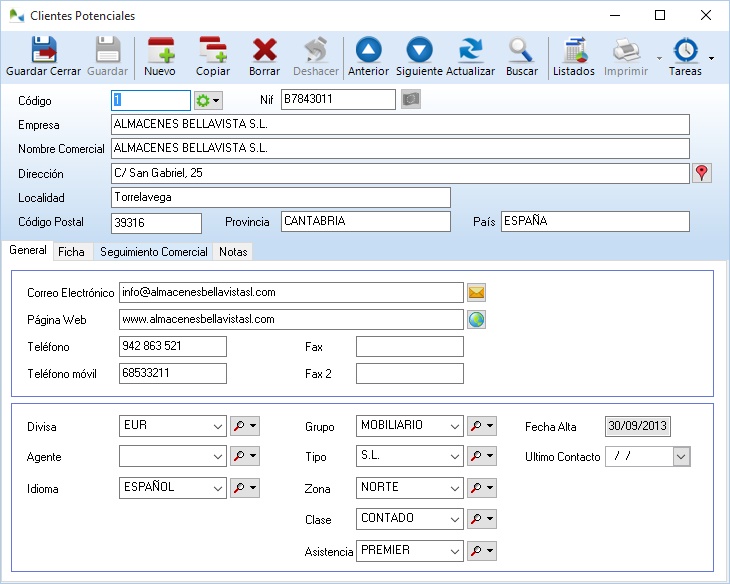Screen dimensions: 730x584
Task: Click the gray icon next to the Nif field
Action: point(411,99)
